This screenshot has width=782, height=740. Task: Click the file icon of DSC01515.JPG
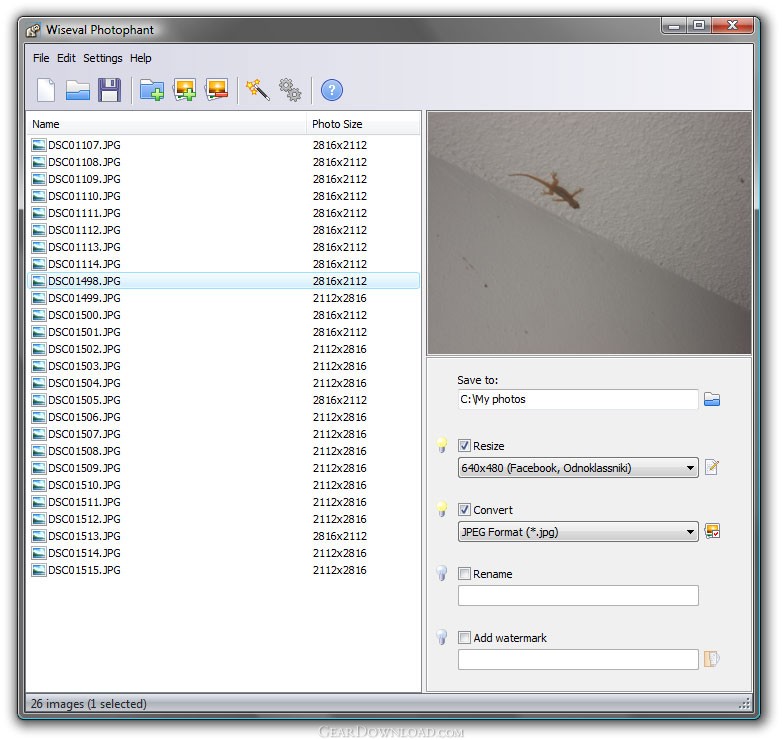[38, 570]
